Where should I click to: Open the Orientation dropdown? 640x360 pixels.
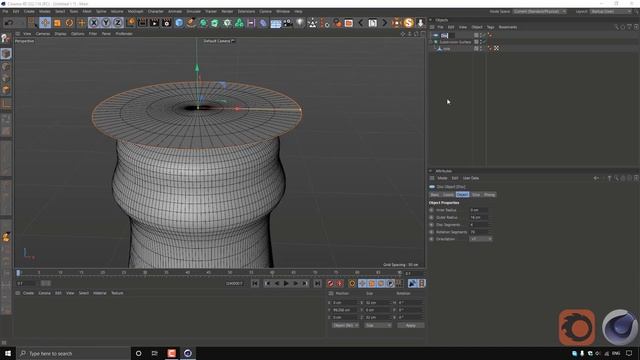(480, 239)
